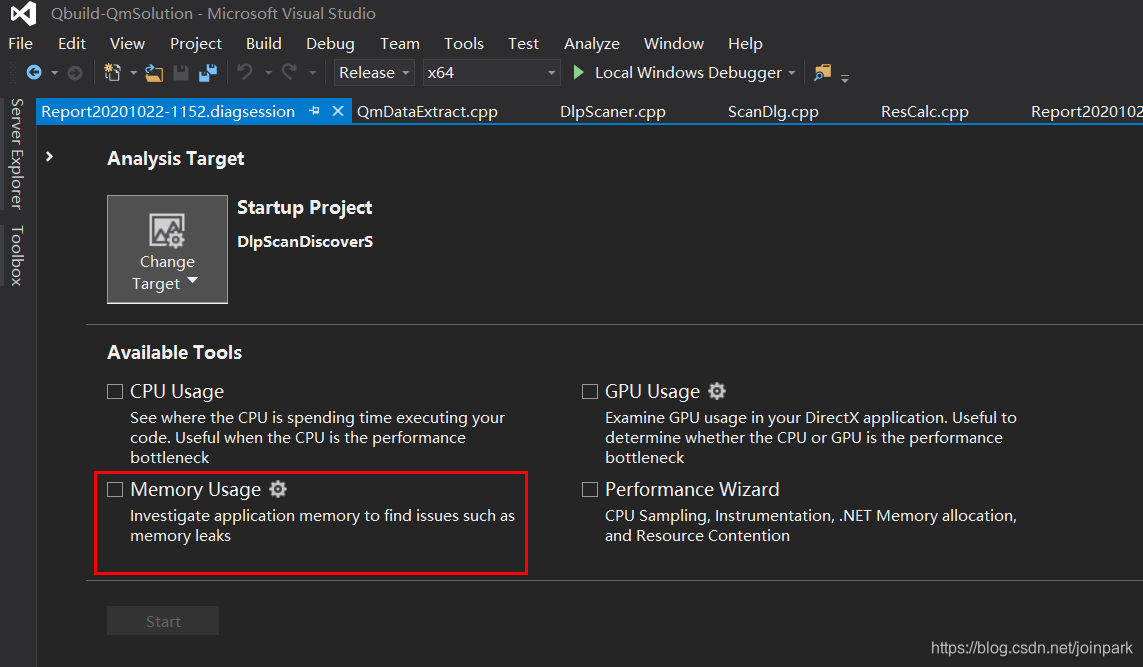Click the Find in Files icon
1143x667 pixels.
click(822, 72)
